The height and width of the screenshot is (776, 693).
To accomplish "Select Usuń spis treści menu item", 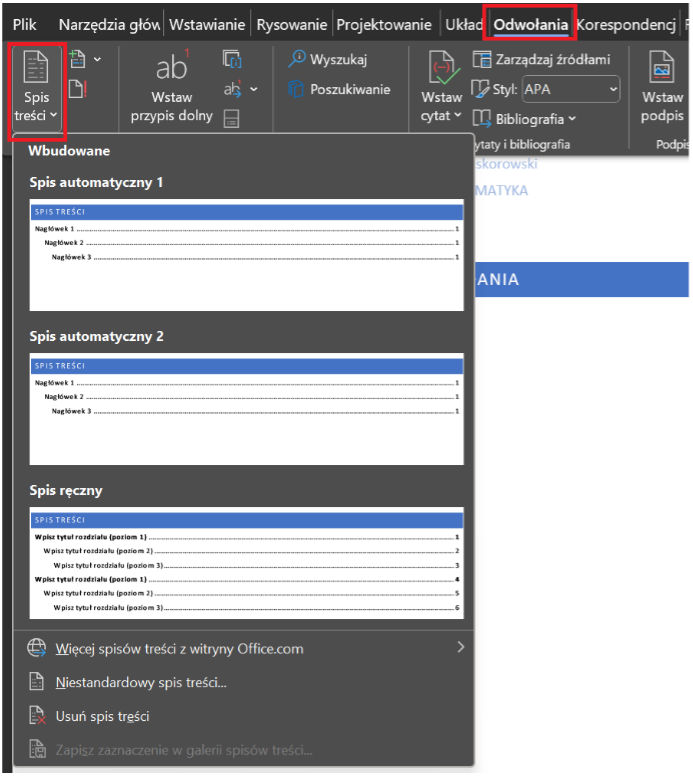I will tap(103, 717).
